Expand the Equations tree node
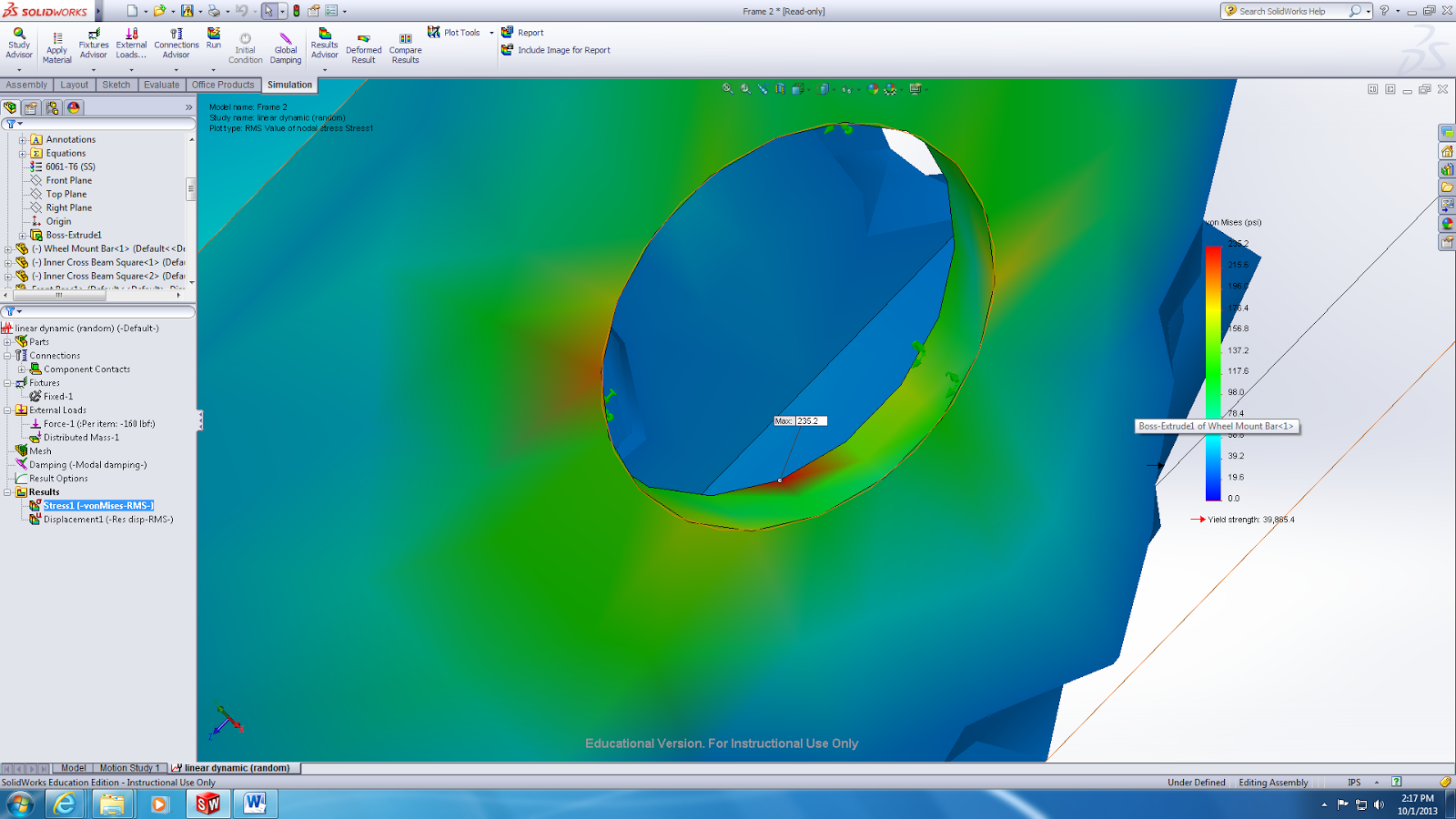The image size is (1456, 819). coord(23,153)
